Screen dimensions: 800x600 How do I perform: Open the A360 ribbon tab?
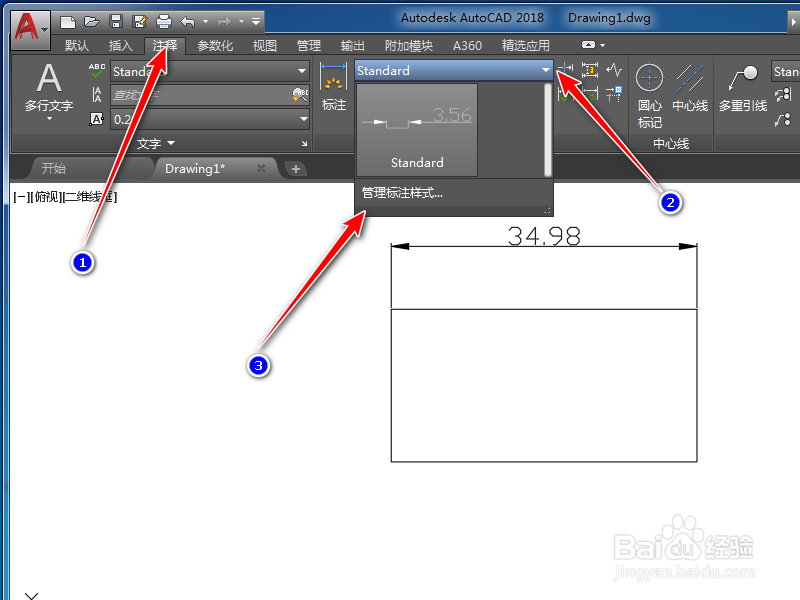coord(467,46)
